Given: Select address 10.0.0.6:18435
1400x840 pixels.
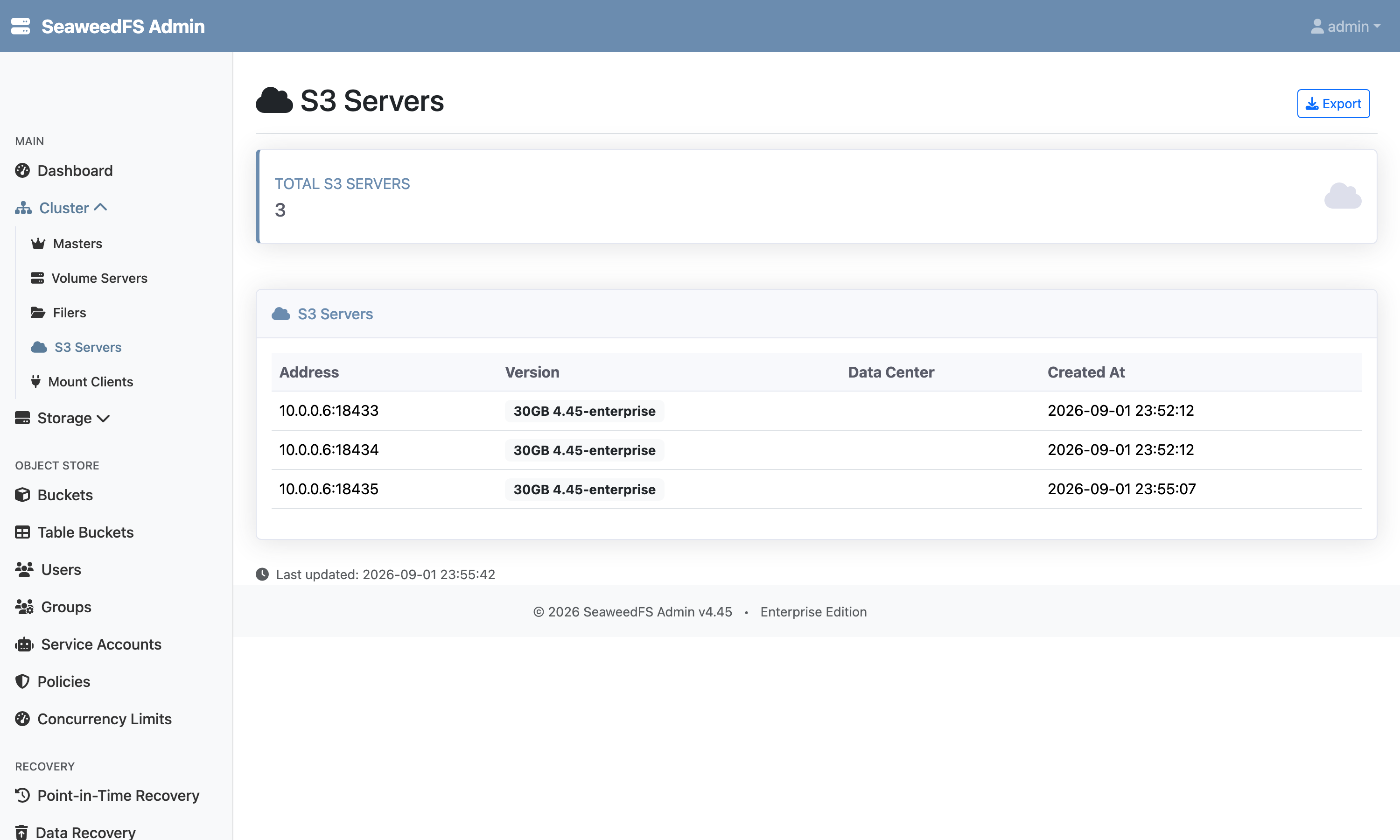Looking at the screenshot, I should (329, 489).
